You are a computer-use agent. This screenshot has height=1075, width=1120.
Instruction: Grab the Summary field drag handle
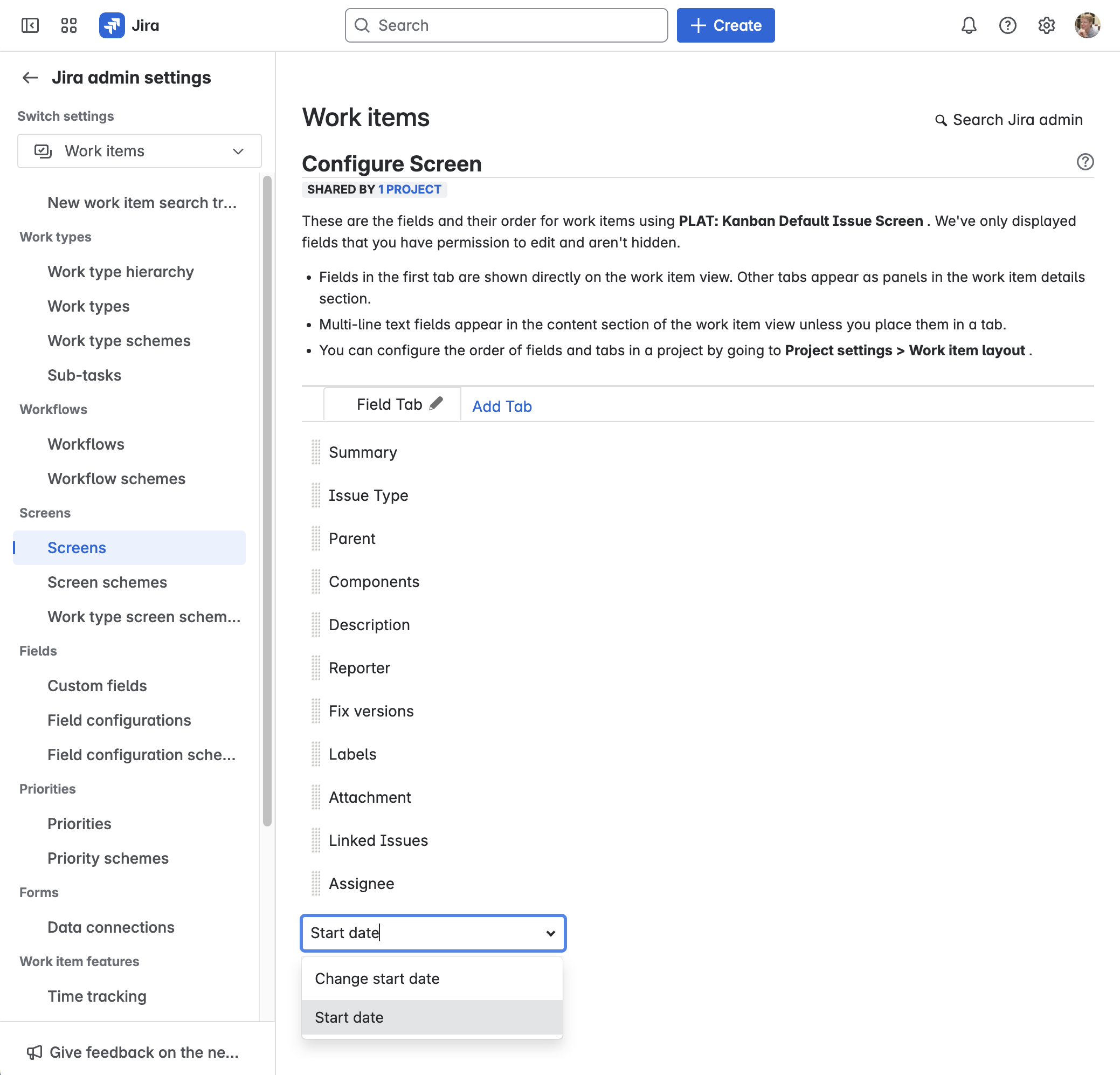coord(315,452)
